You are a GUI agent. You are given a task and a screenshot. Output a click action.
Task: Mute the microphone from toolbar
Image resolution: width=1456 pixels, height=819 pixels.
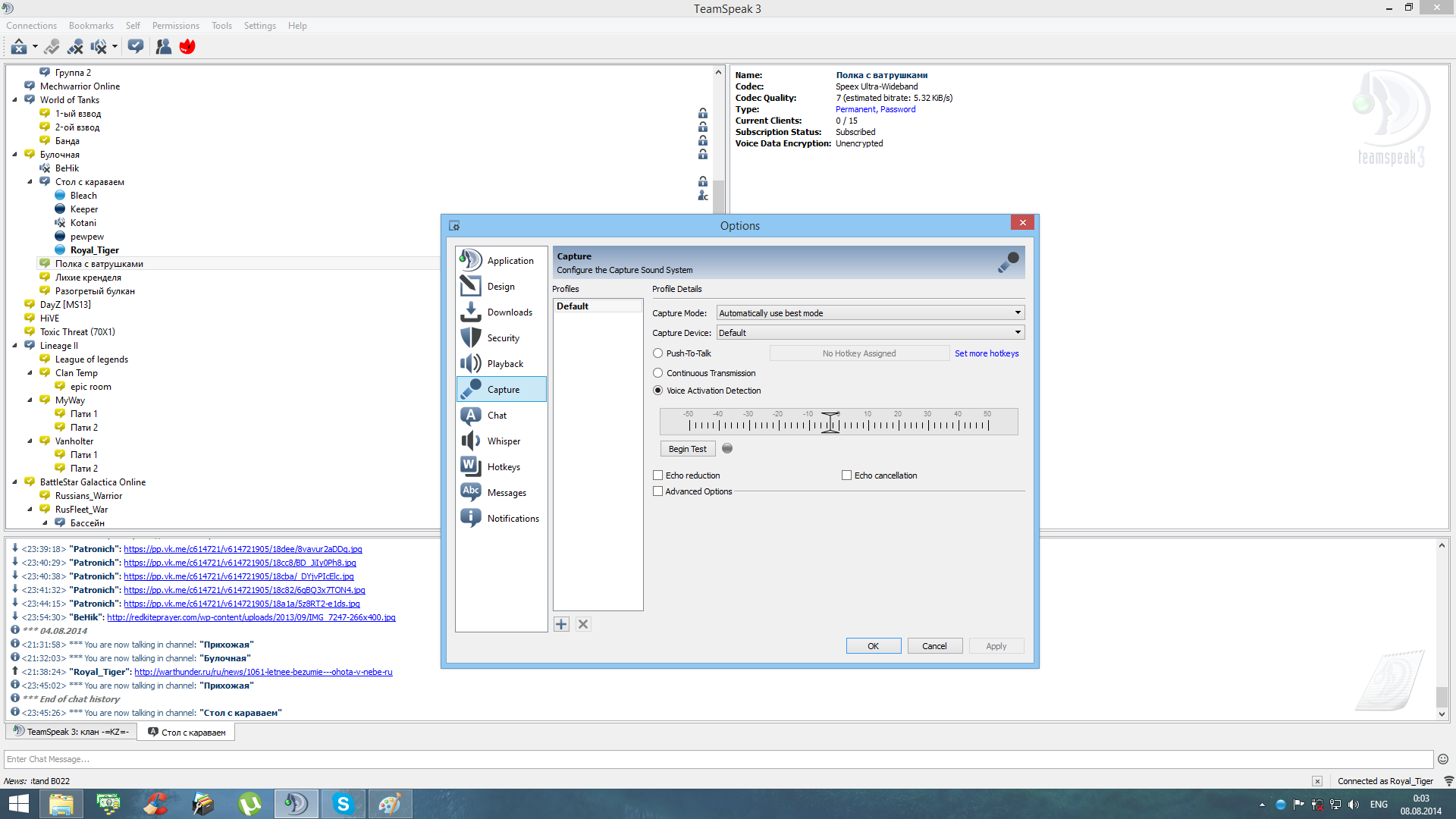75,47
